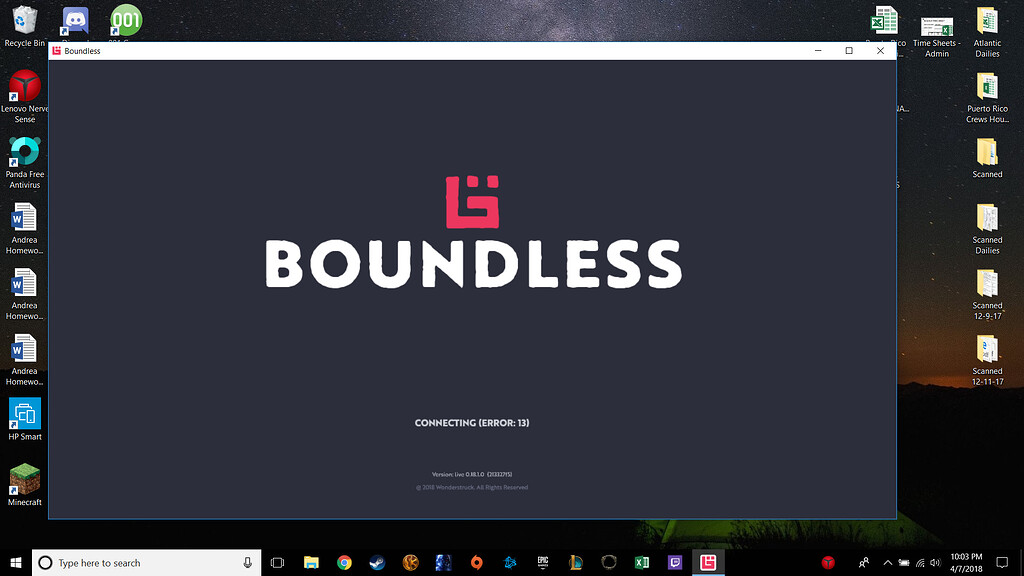Select the HP Smart desktop shortcut
The width and height of the screenshot is (1024, 576).
pos(25,419)
